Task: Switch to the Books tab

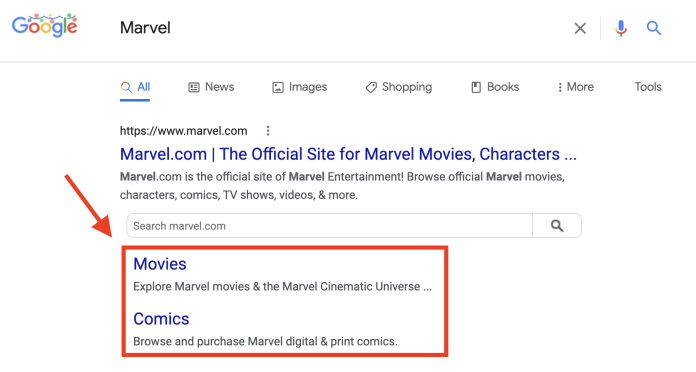Action: tap(495, 87)
